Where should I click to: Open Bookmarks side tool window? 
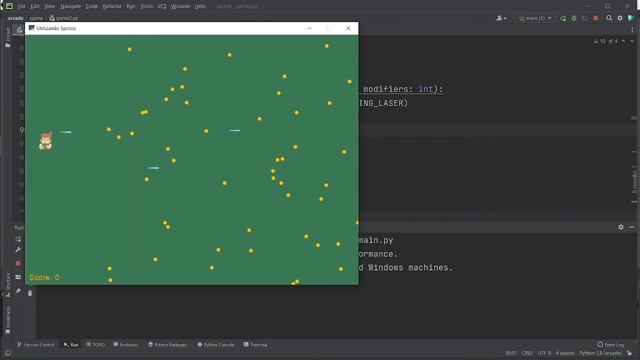click(8, 320)
